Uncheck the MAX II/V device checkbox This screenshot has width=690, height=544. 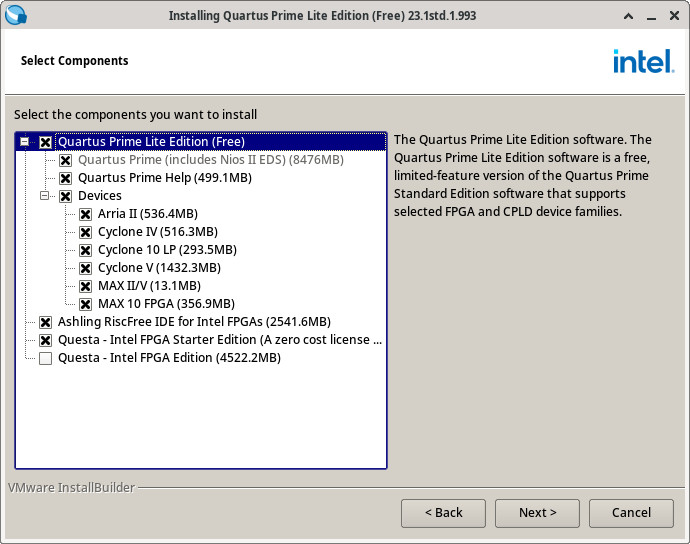click(x=85, y=287)
